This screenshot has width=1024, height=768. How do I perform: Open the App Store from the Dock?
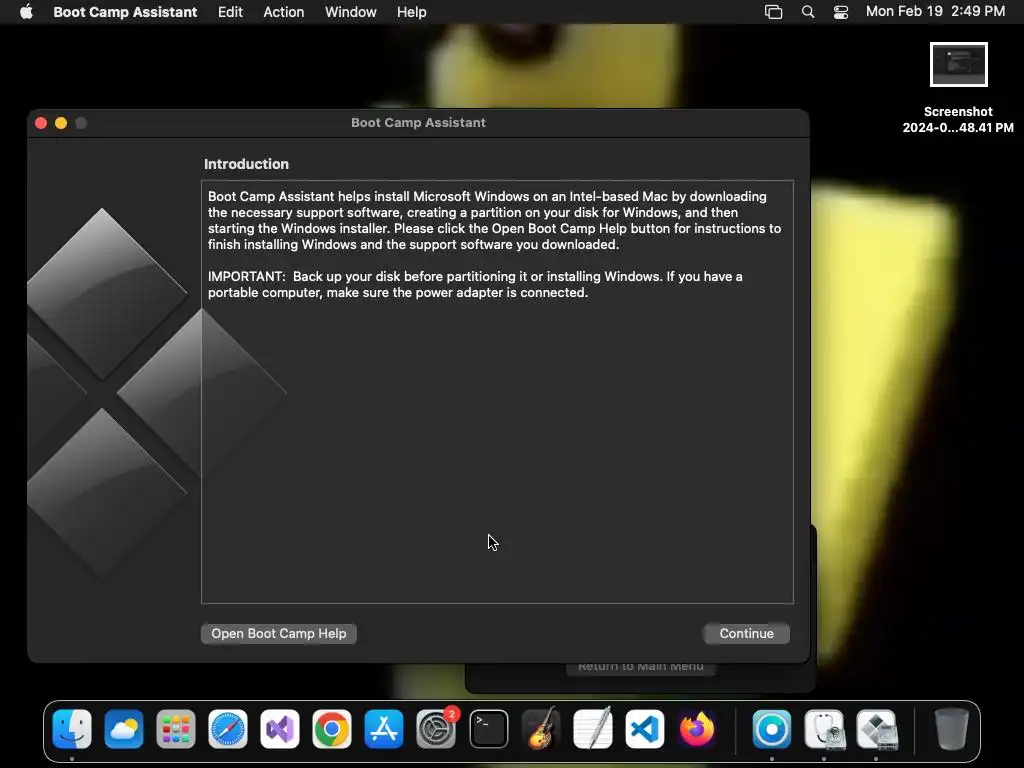pos(384,729)
